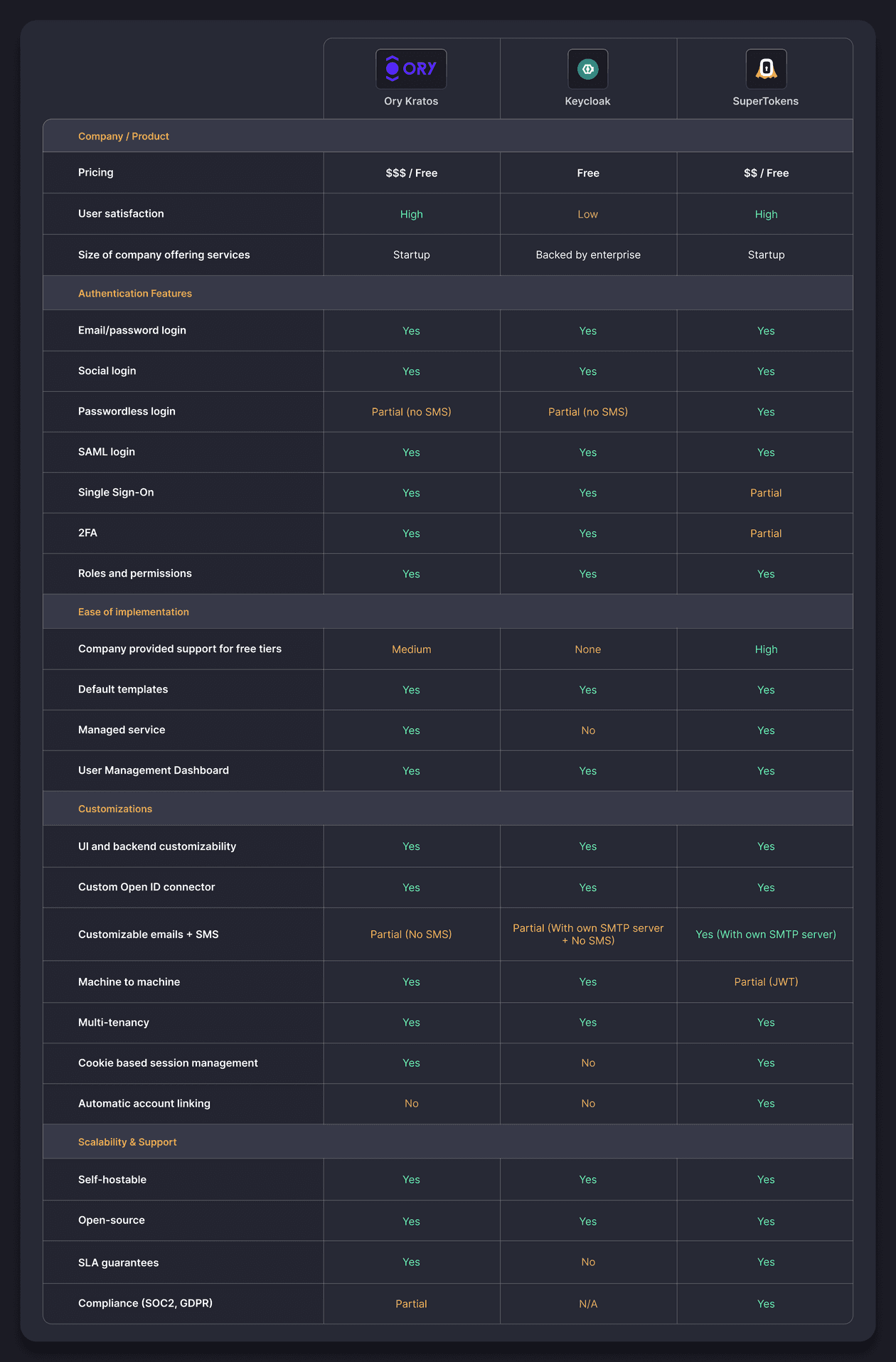Viewport: 896px width, 1362px height.
Task: Click Keycloak 'None' support cell
Action: click(588, 649)
